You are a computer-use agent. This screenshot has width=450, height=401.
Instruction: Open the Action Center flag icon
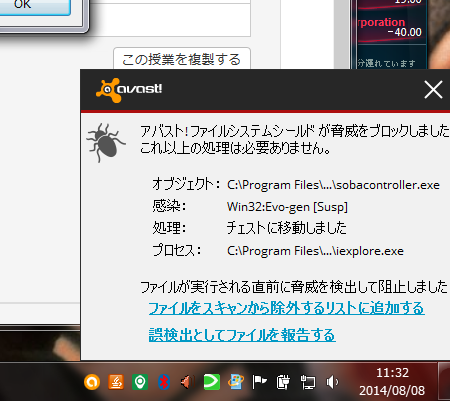pos(259,382)
